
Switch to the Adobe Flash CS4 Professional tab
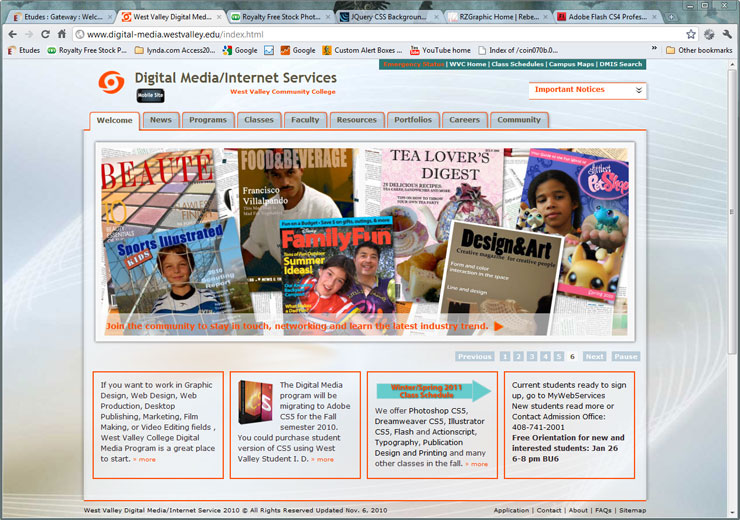(x=607, y=17)
